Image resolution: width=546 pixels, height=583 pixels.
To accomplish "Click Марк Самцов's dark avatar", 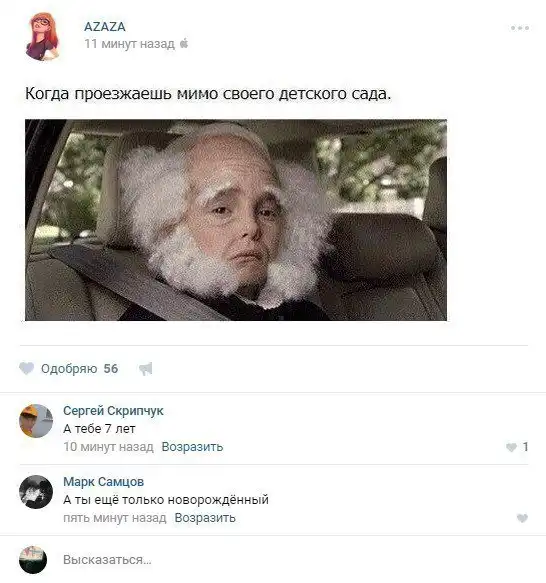I will pyautogui.click(x=36, y=492).
